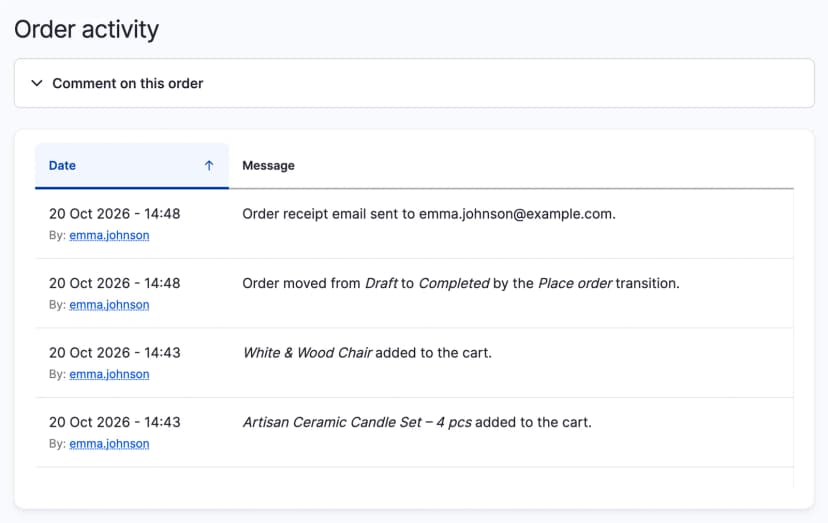
Task: Expand the Comment on this order chevron
Action: [x=36, y=83]
